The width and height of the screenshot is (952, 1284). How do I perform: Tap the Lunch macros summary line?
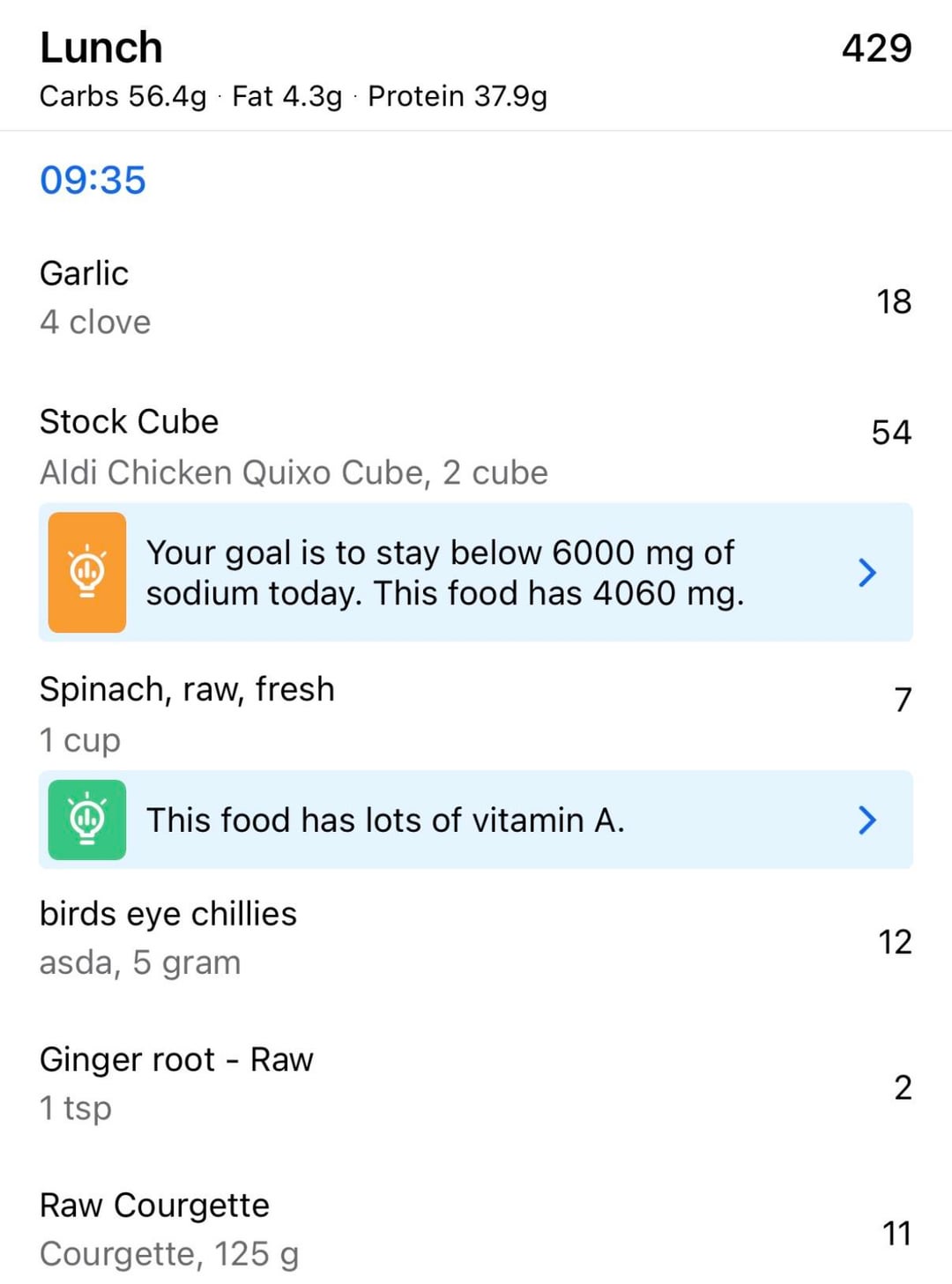(293, 96)
